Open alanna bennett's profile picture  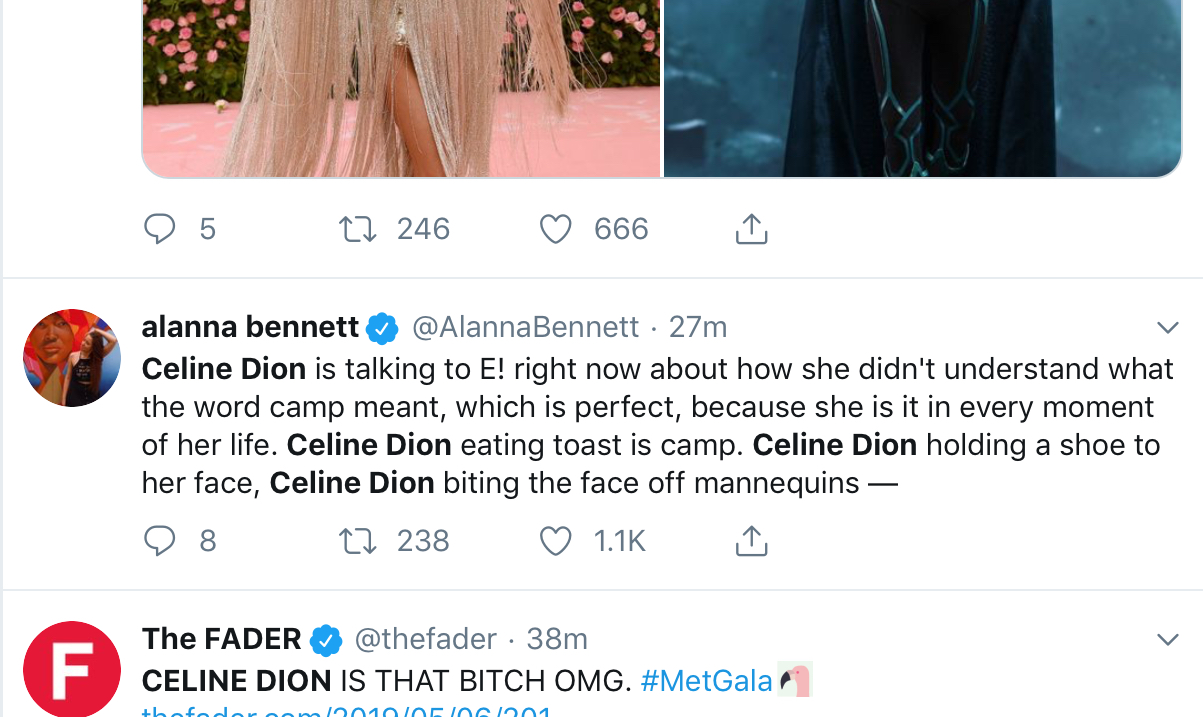pyautogui.click(x=71, y=358)
